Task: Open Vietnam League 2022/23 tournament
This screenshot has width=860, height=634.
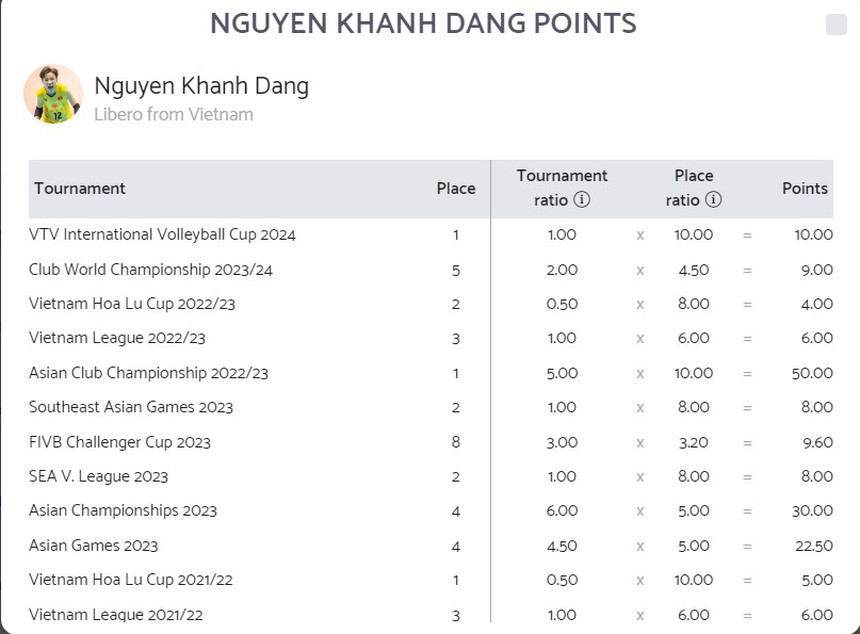Action: tap(117, 338)
